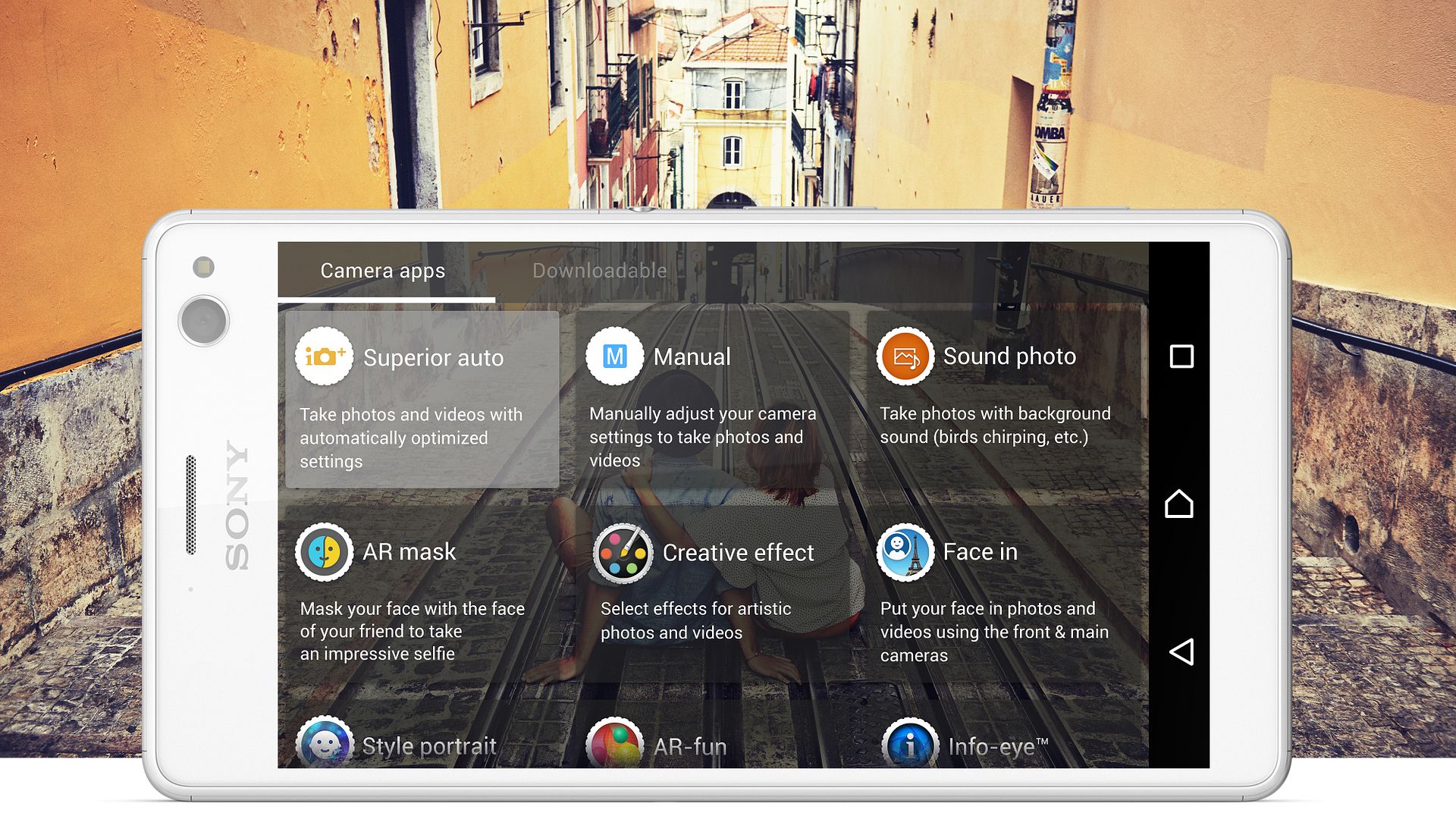
Task: Go to the Android home button
Action: tap(1179, 504)
